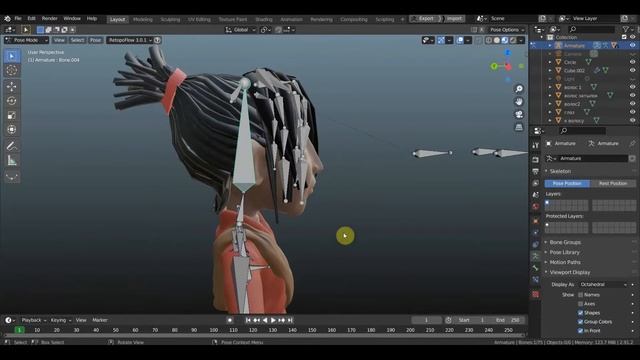Select the Annotate tool
The image size is (640, 360).
pyautogui.click(x=12, y=146)
